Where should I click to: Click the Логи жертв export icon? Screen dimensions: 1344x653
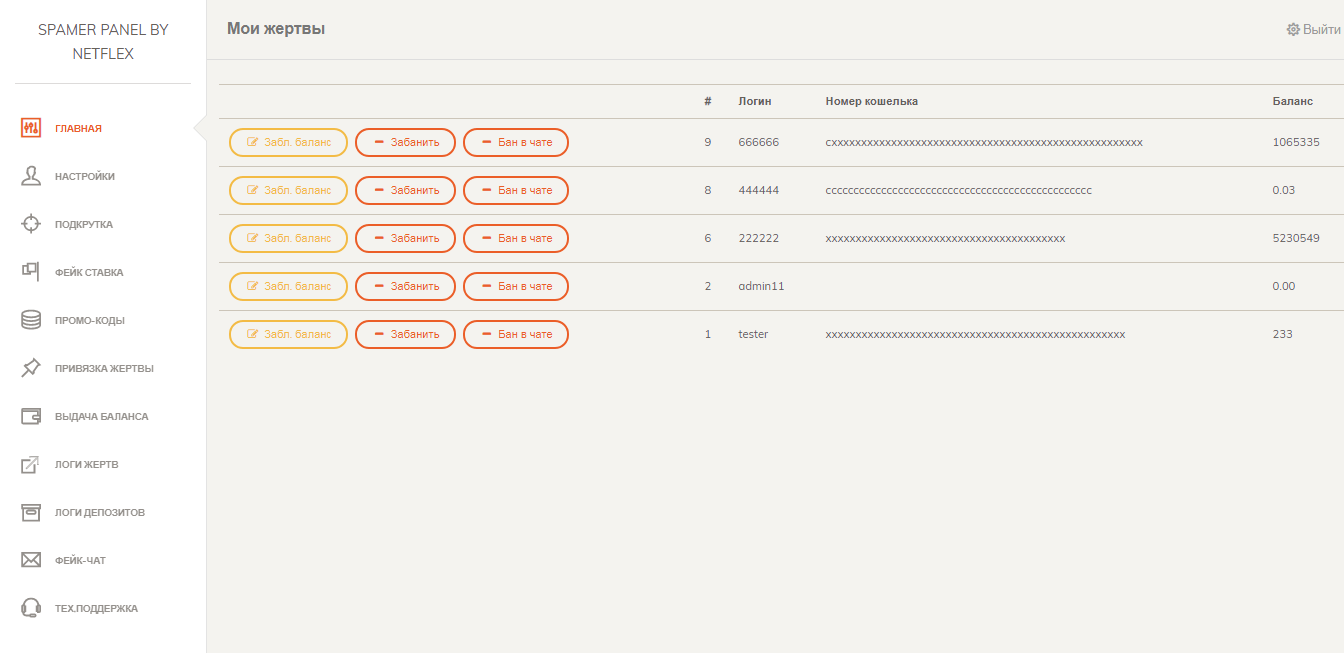pyautogui.click(x=31, y=464)
